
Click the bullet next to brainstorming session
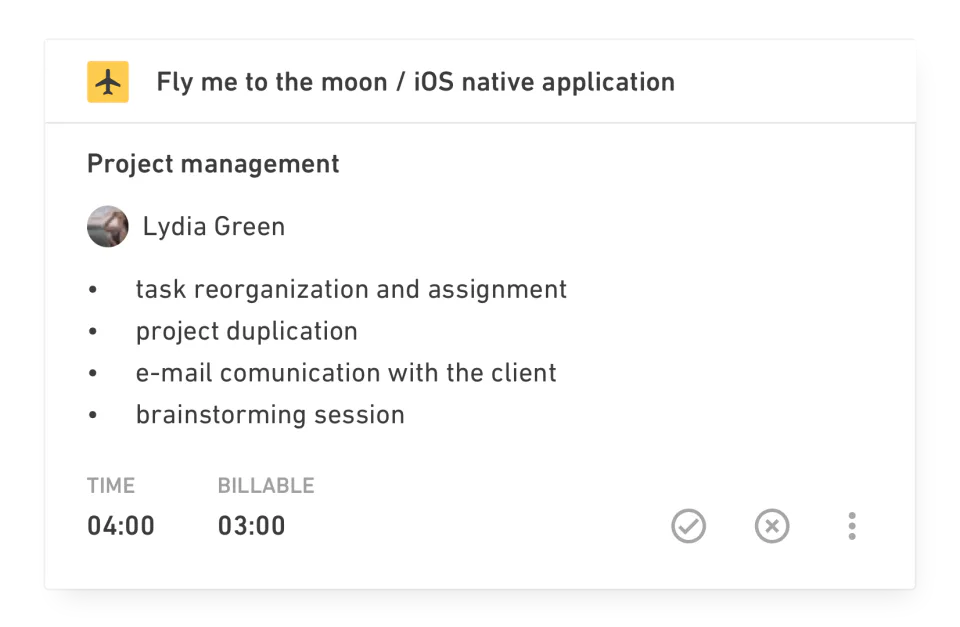[95, 415]
